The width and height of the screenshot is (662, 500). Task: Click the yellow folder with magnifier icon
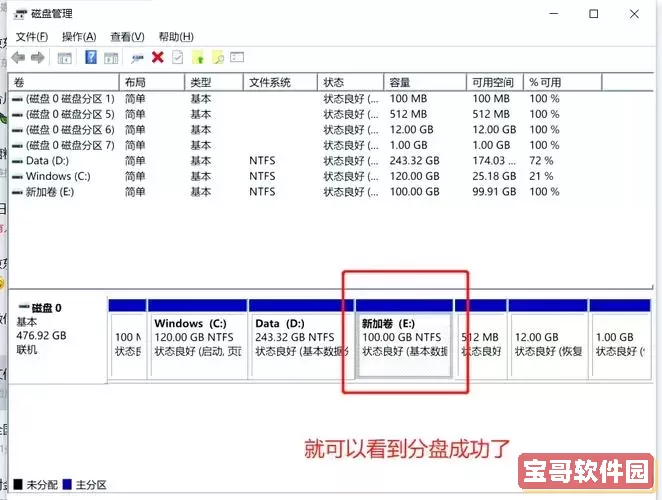click(x=218, y=57)
